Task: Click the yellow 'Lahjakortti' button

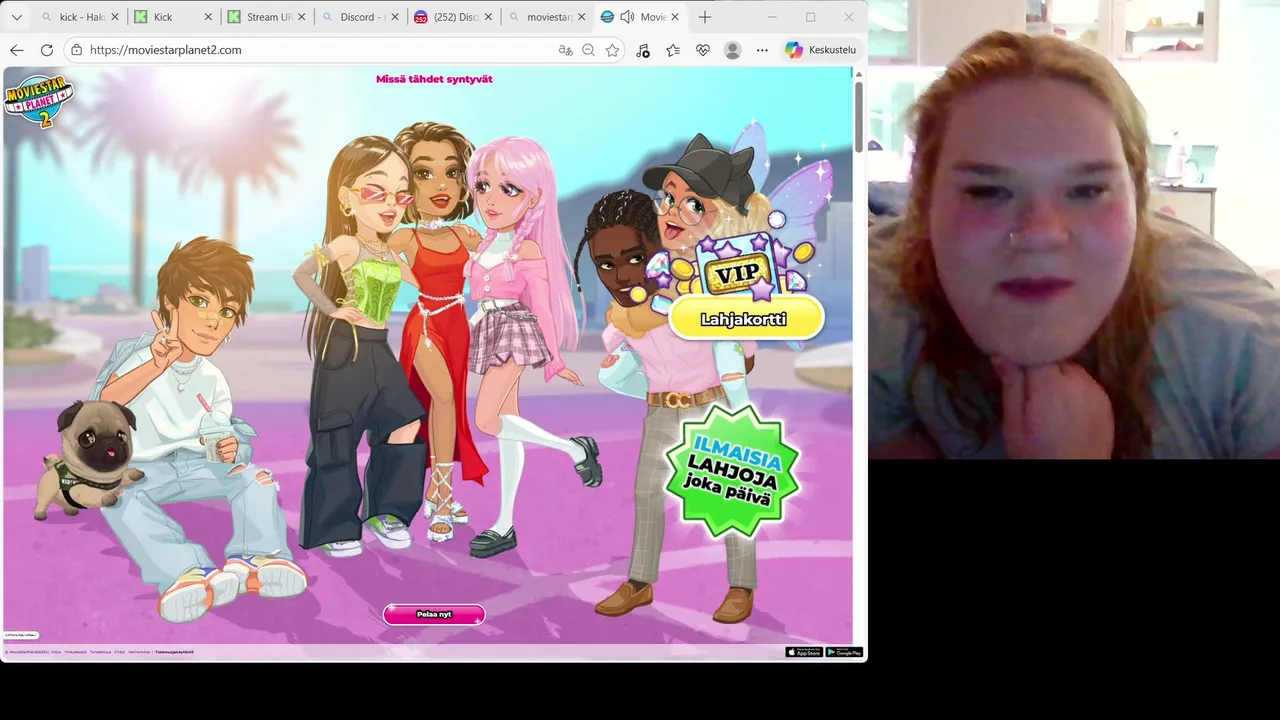Action: (744, 319)
